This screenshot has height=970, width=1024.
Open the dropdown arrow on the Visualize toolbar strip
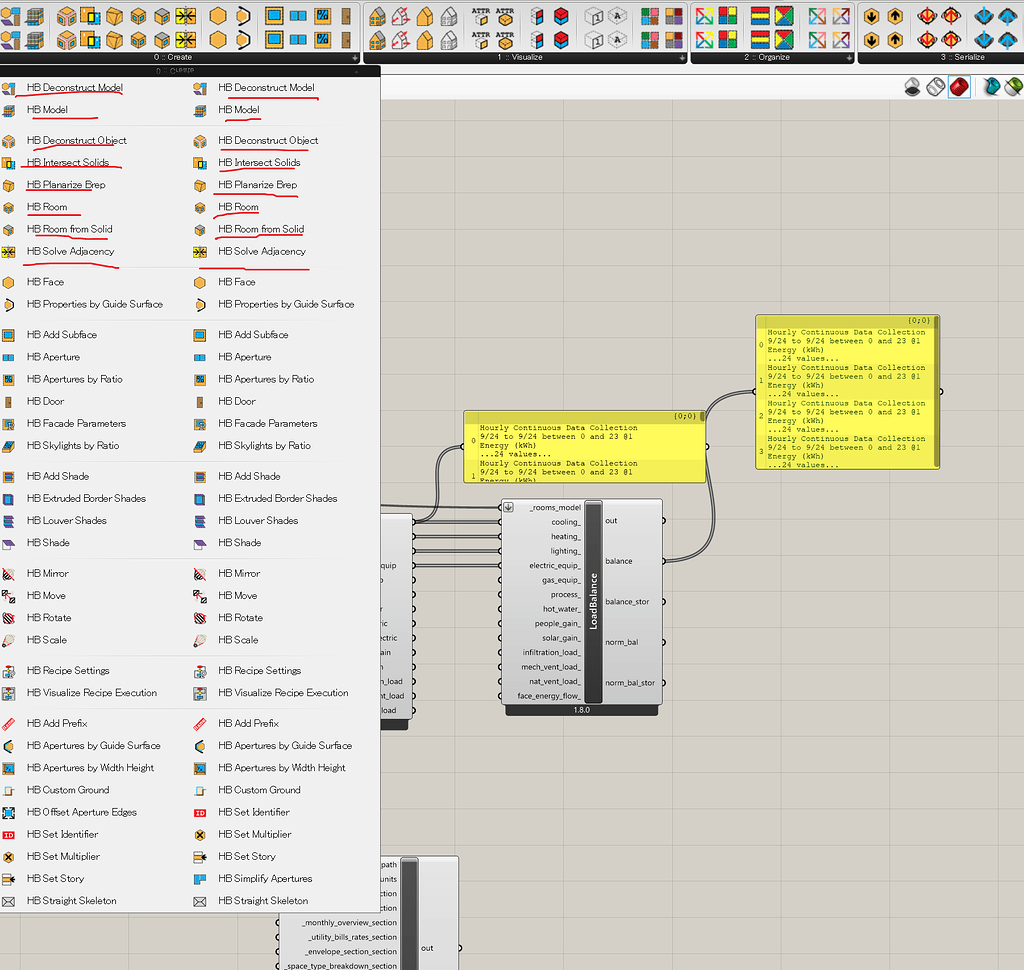680,57
